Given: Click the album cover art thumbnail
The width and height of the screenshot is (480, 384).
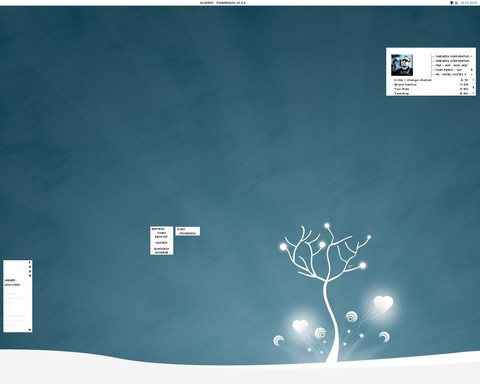Looking at the screenshot, I should tap(402, 65).
